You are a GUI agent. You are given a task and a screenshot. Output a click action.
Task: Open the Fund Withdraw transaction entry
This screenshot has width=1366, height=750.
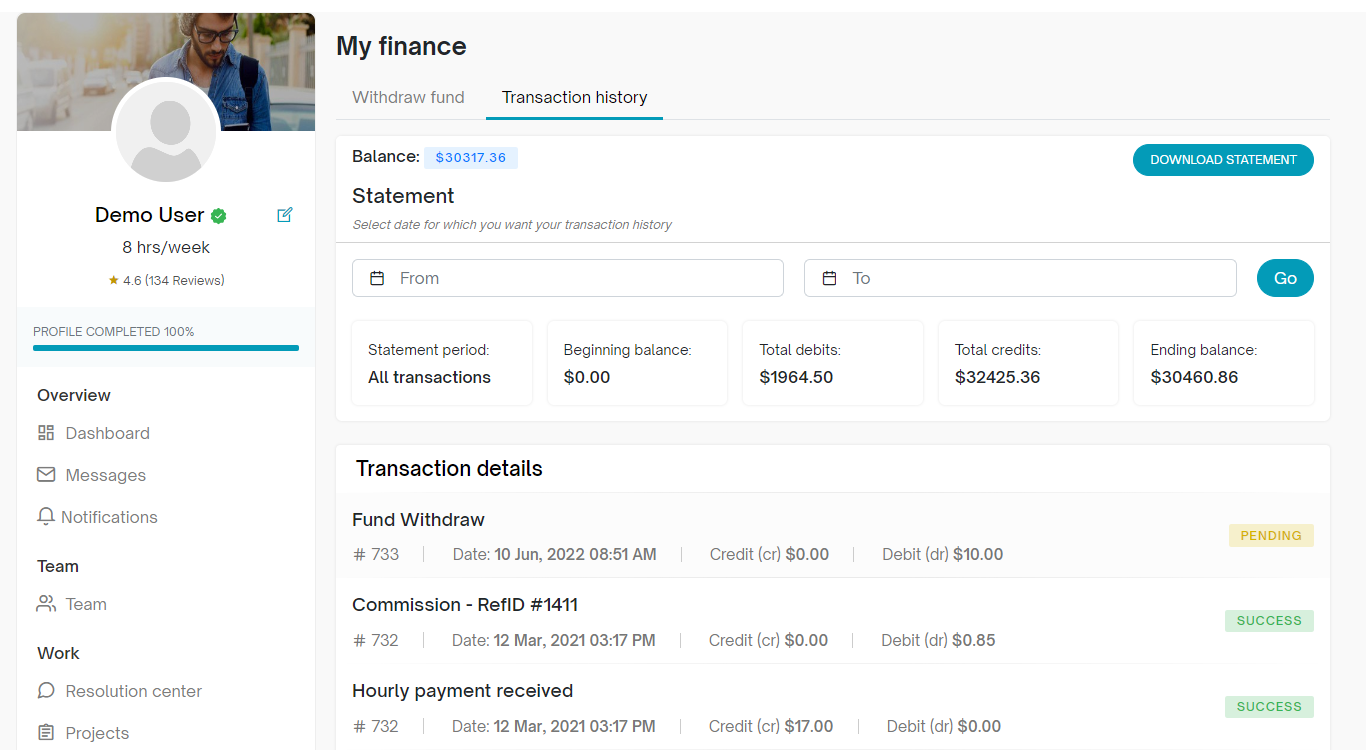coord(418,520)
